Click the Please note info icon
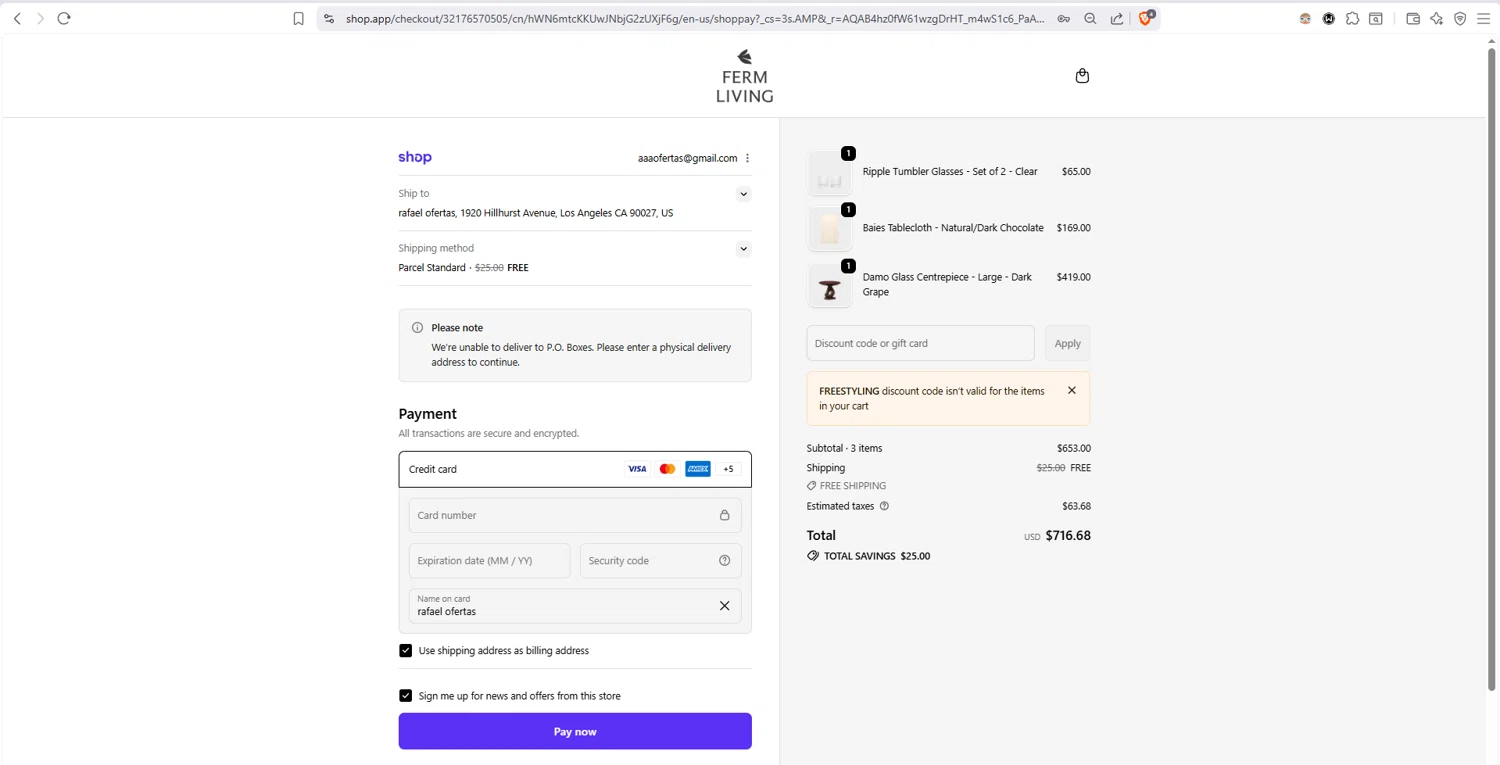This screenshot has height=765, width=1500. (417, 328)
